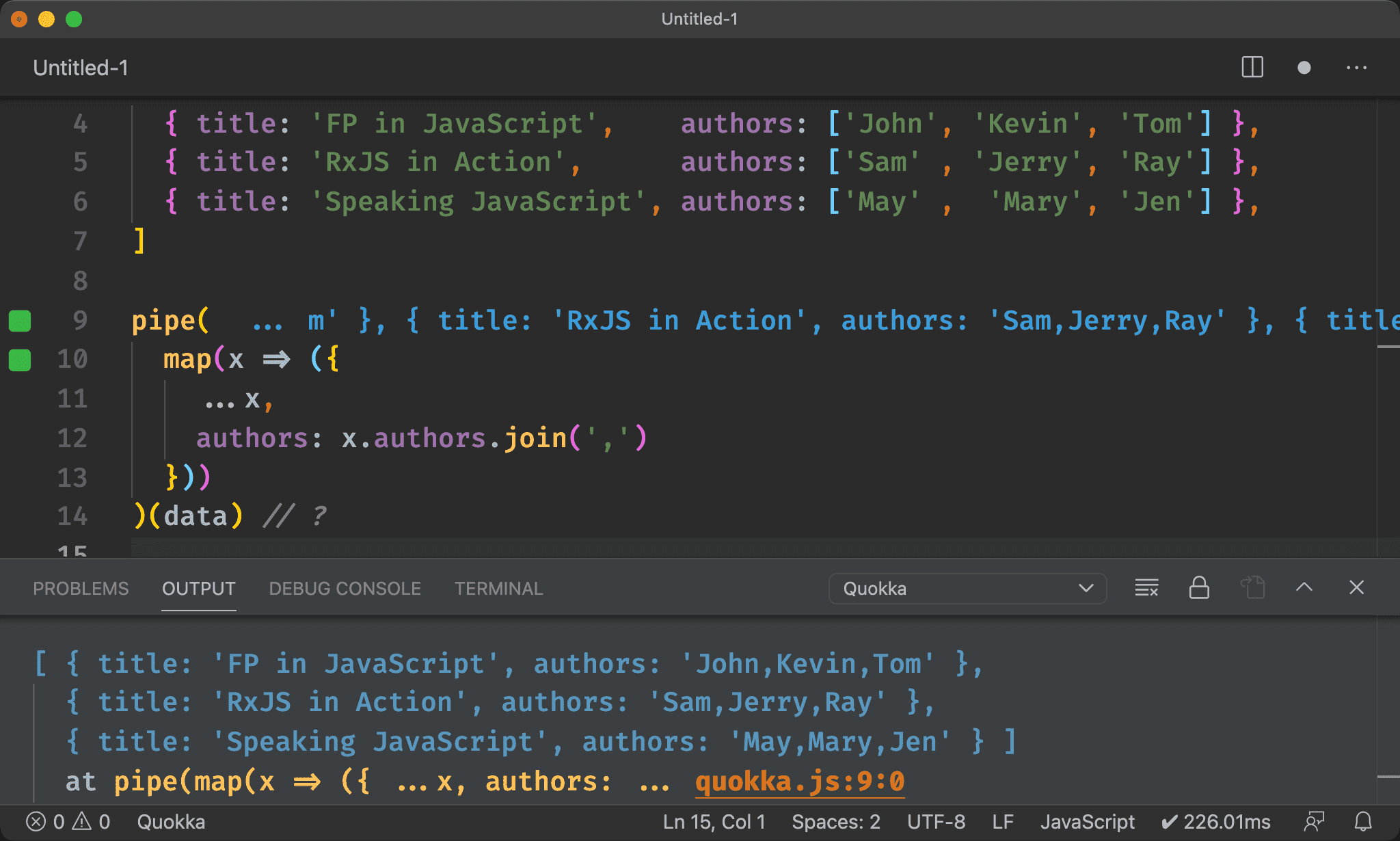
Task: Close the bottom panel with X icon
Action: tap(1357, 587)
